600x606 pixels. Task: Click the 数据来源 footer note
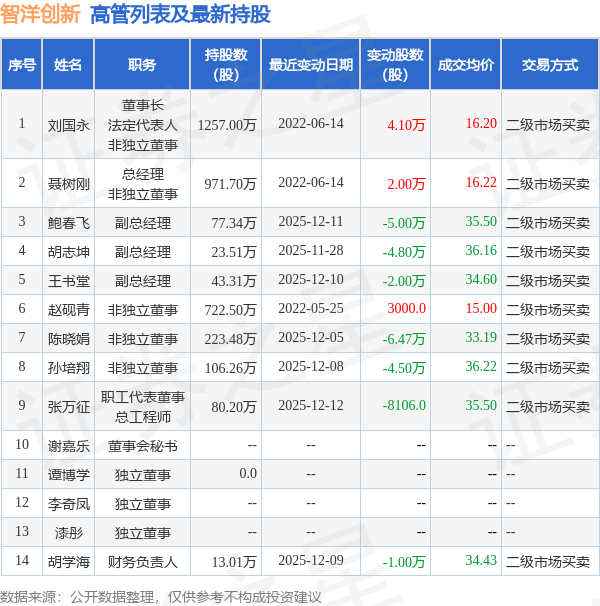pos(160,597)
